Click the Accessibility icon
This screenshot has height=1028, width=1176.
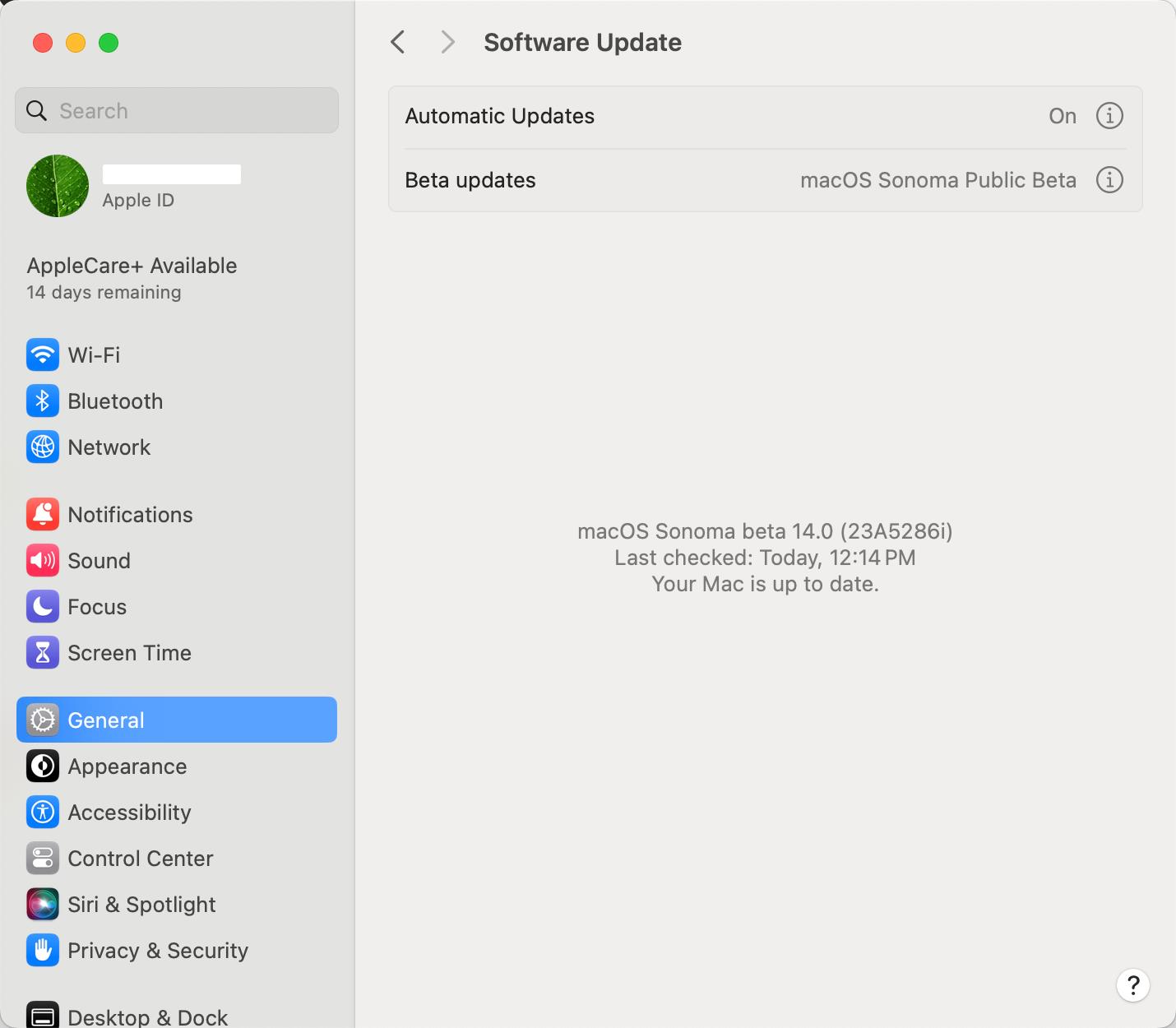[x=43, y=813]
